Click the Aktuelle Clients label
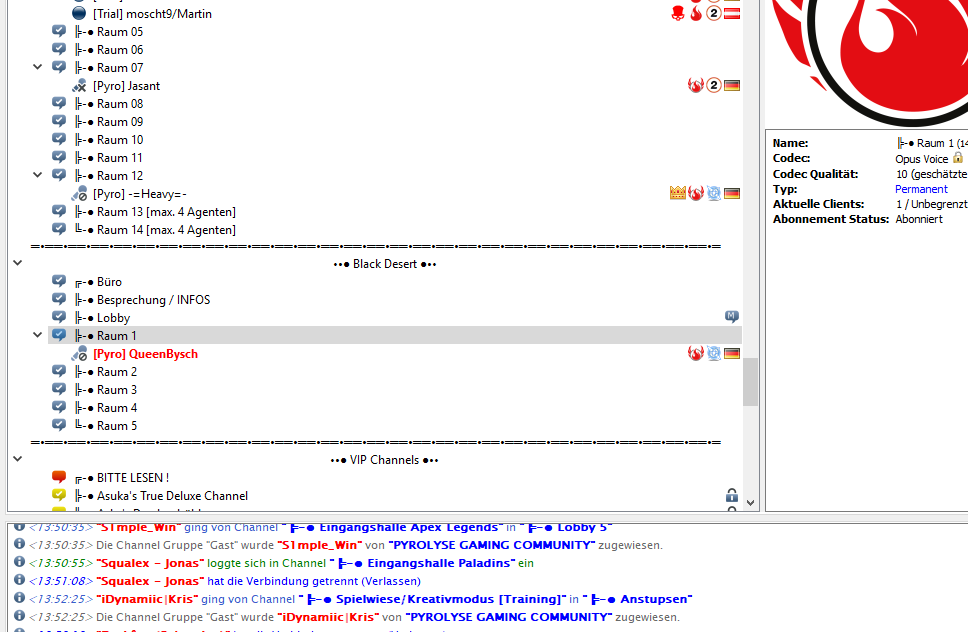Image resolution: width=968 pixels, height=632 pixels. pos(818,204)
